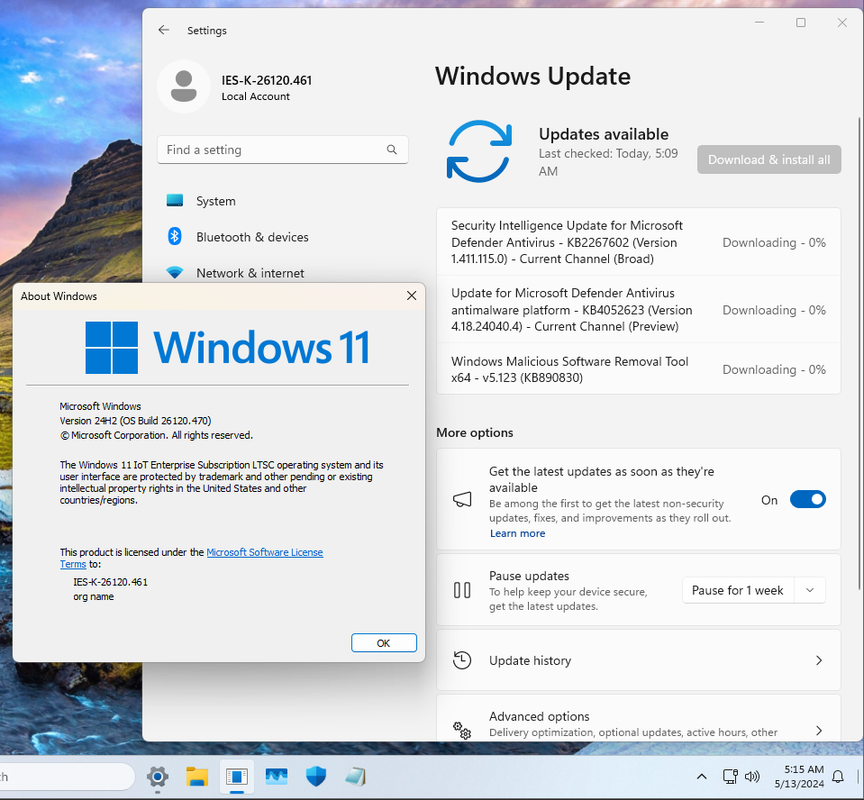Expand Update history chevron
The height and width of the screenshot is (800, 864).
819,660
